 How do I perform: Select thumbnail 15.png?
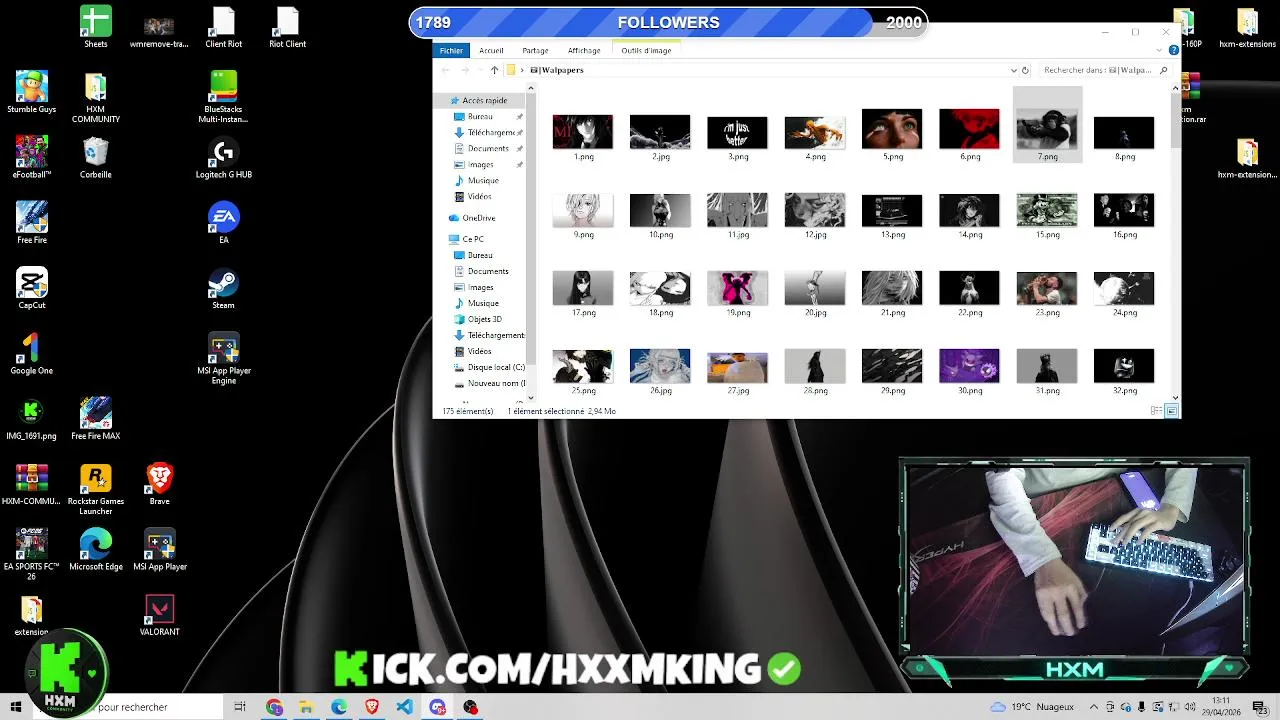(x=1047, y=216)
